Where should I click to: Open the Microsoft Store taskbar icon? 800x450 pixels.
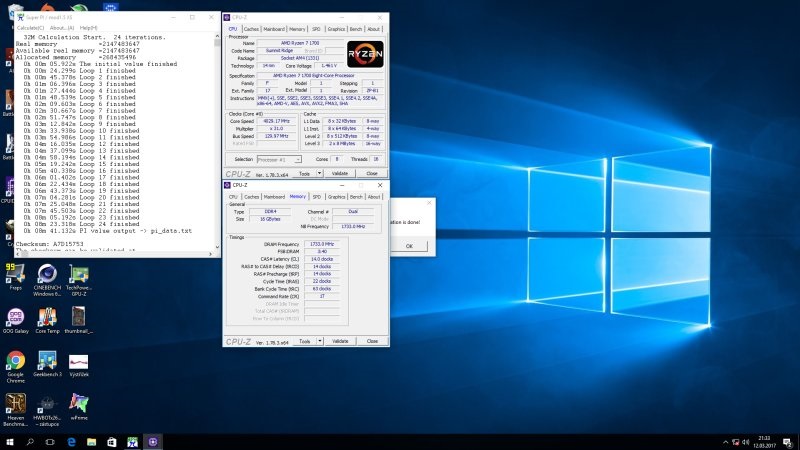point(112,442)
